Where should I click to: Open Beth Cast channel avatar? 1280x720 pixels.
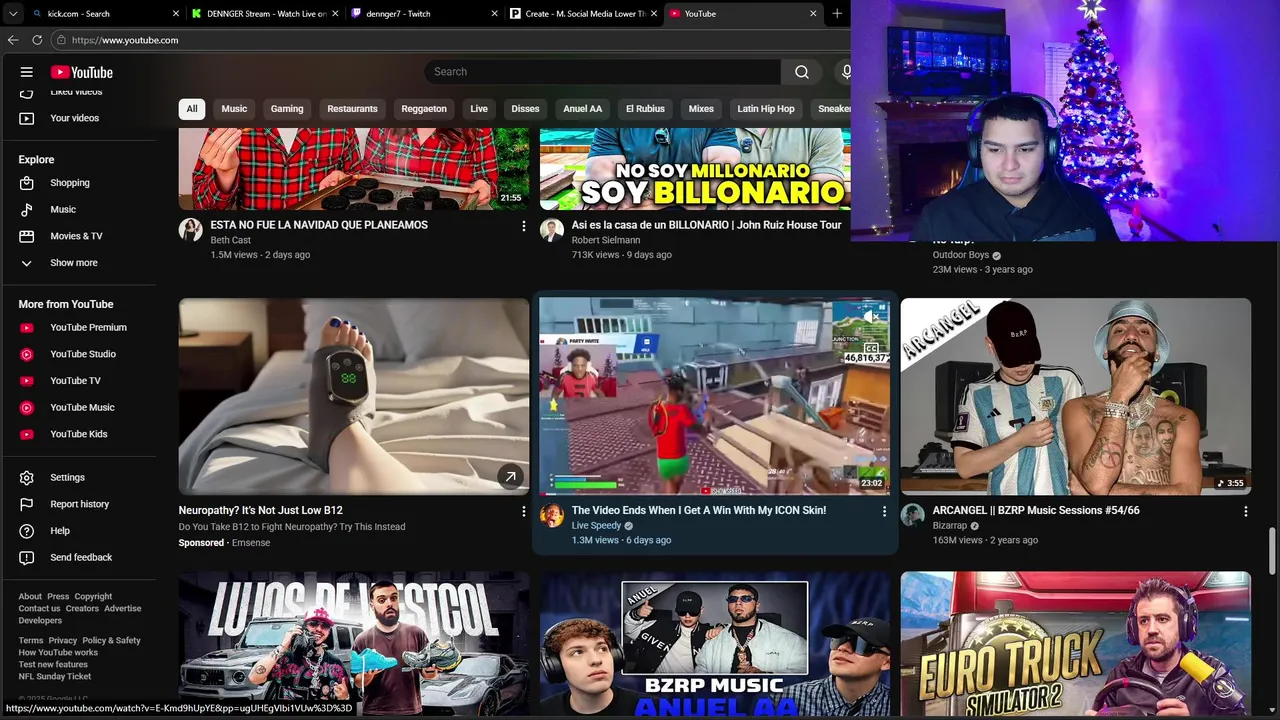point(190,230)
